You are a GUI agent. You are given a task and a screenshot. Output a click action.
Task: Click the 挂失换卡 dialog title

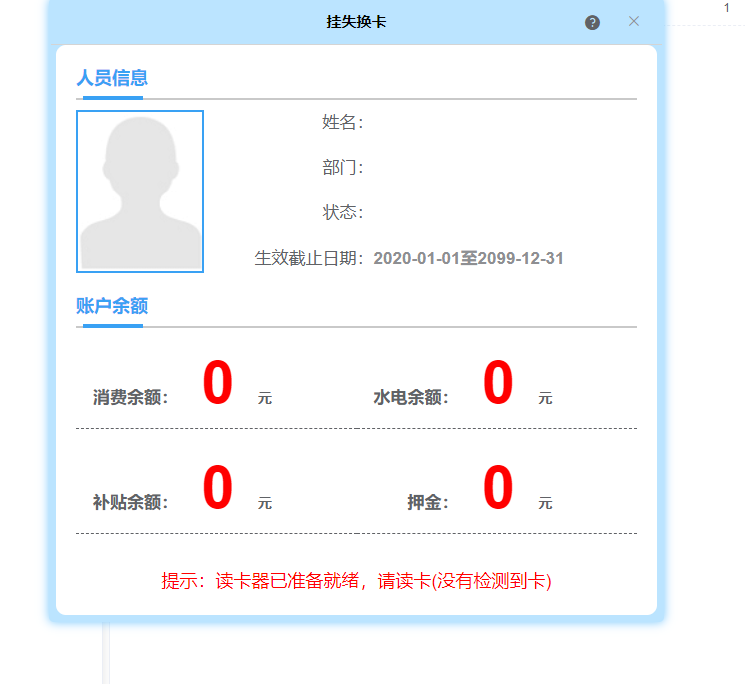point(356,21)
